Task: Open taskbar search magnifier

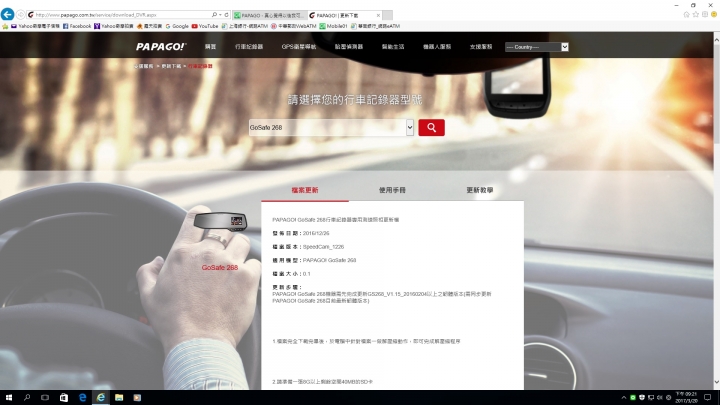Action: coord(27,397)
